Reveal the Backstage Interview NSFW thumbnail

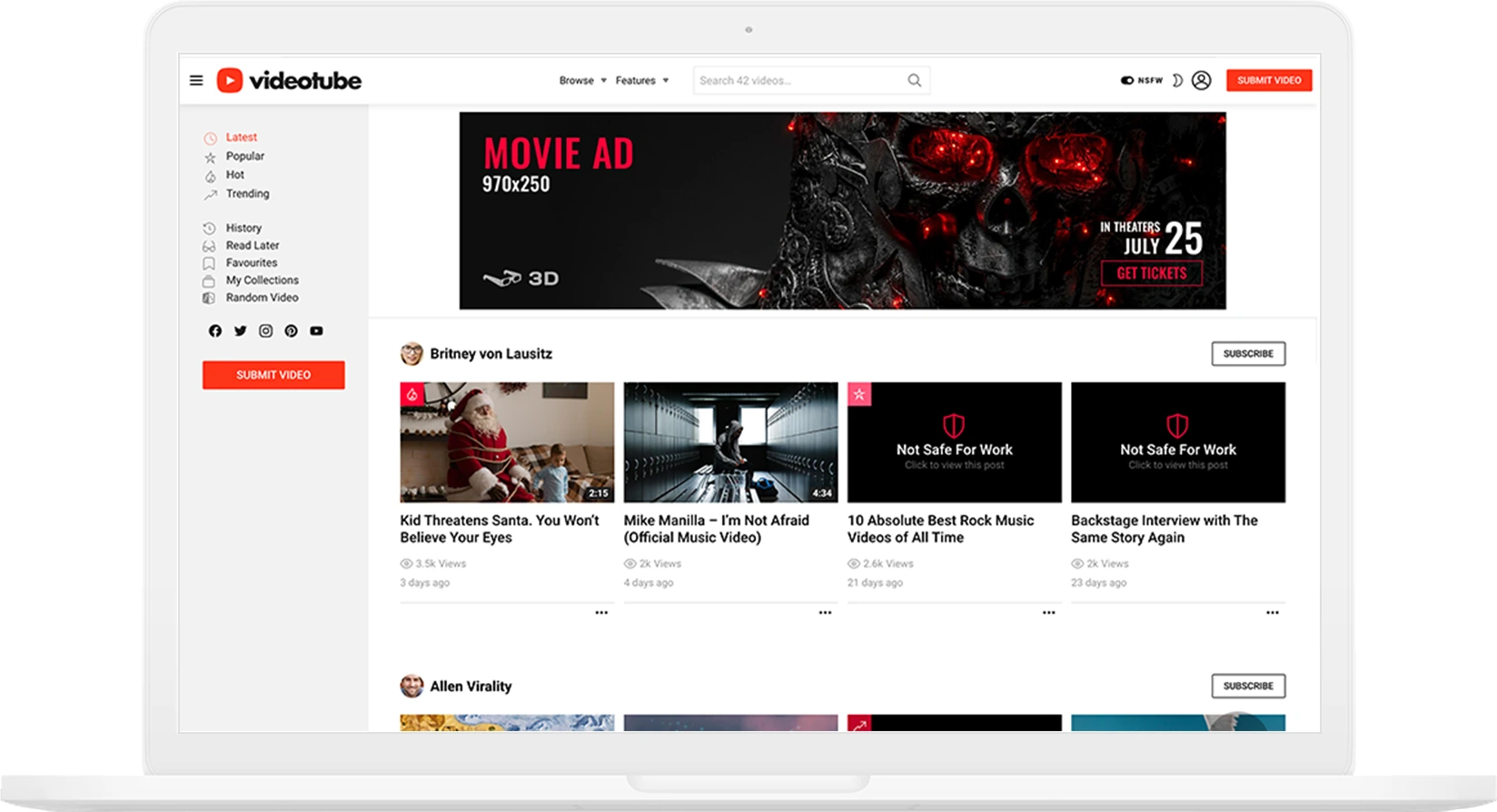point(1178,442)
